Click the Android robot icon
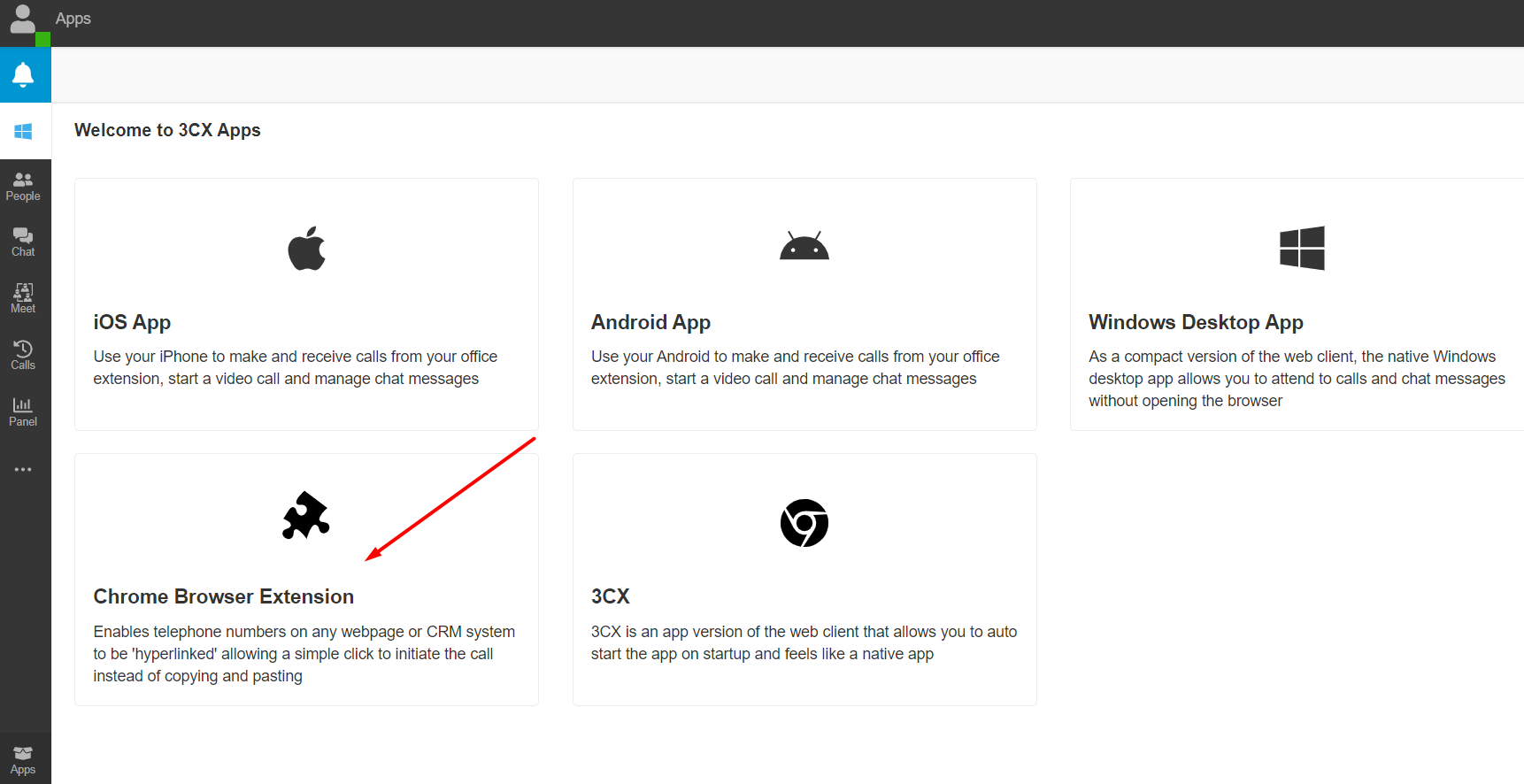 pyautogui.click(x=804, y=245)
